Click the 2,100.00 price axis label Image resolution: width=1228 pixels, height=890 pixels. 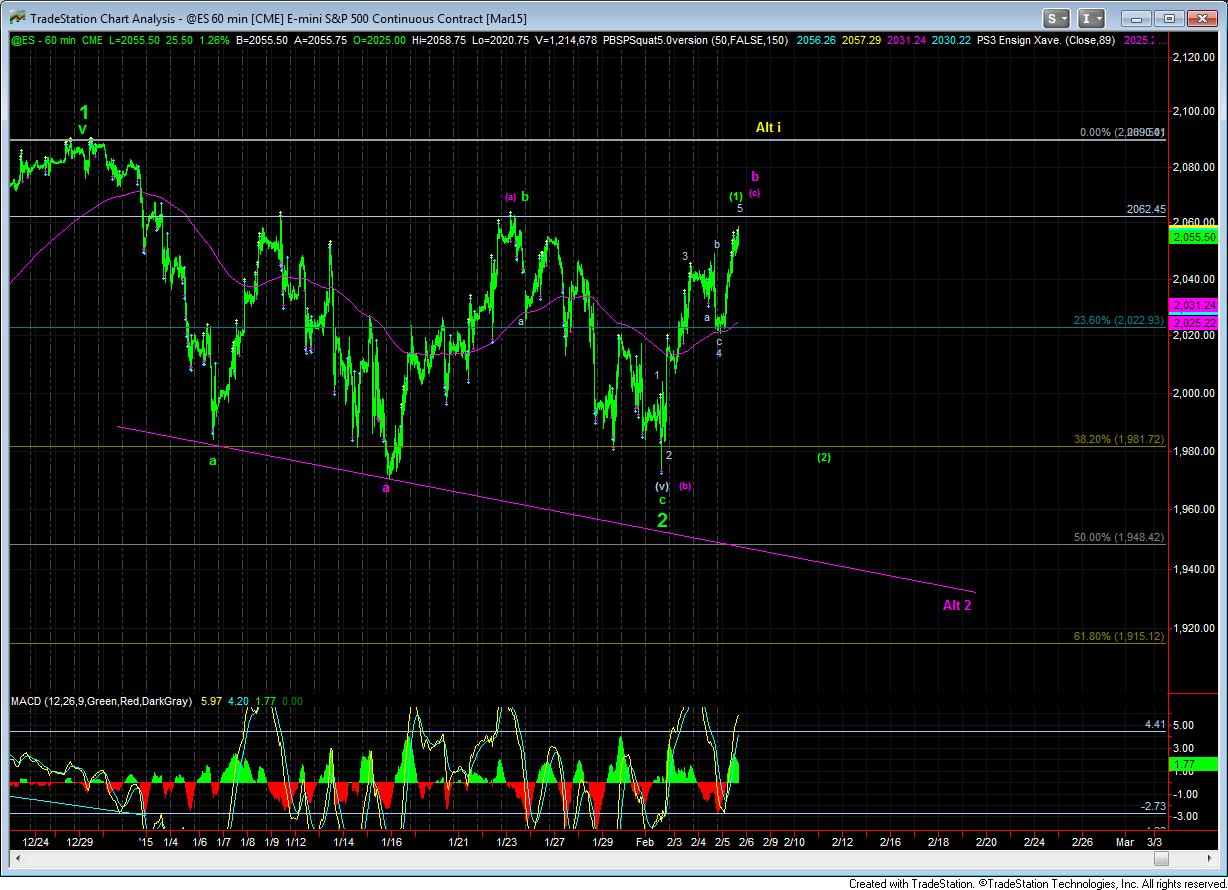tap(1192, 111)
